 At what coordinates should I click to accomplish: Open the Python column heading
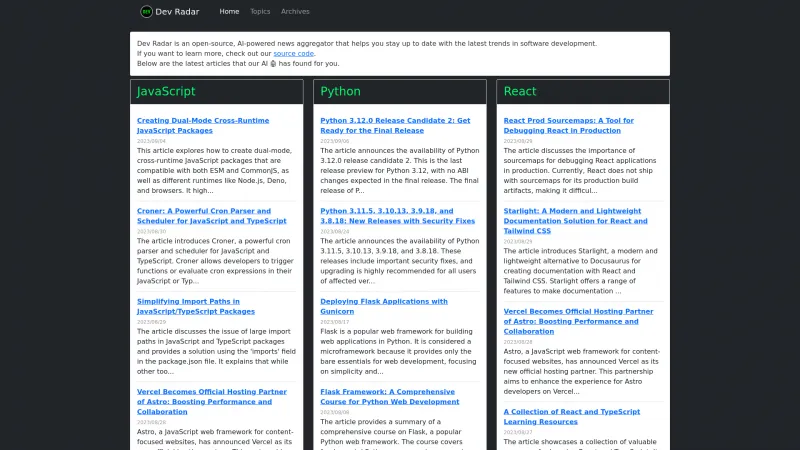(340, 91)
